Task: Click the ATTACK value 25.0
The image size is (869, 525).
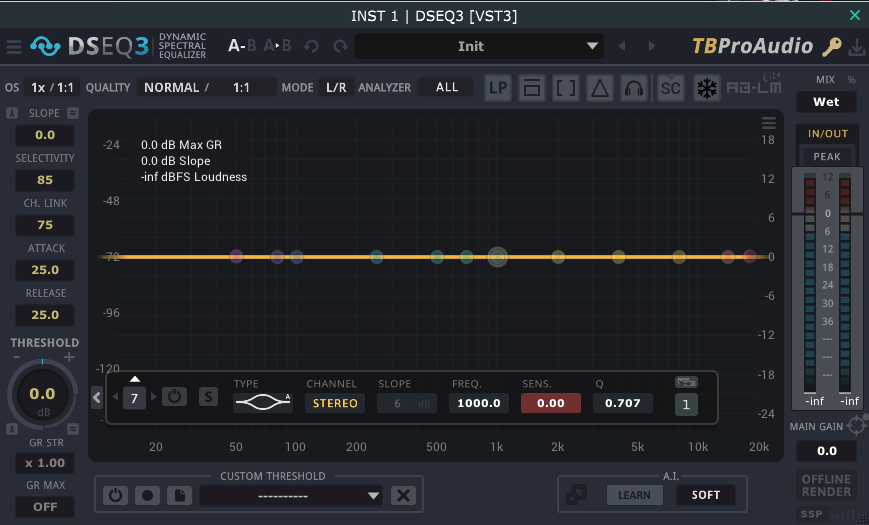Action: (45, 269)
